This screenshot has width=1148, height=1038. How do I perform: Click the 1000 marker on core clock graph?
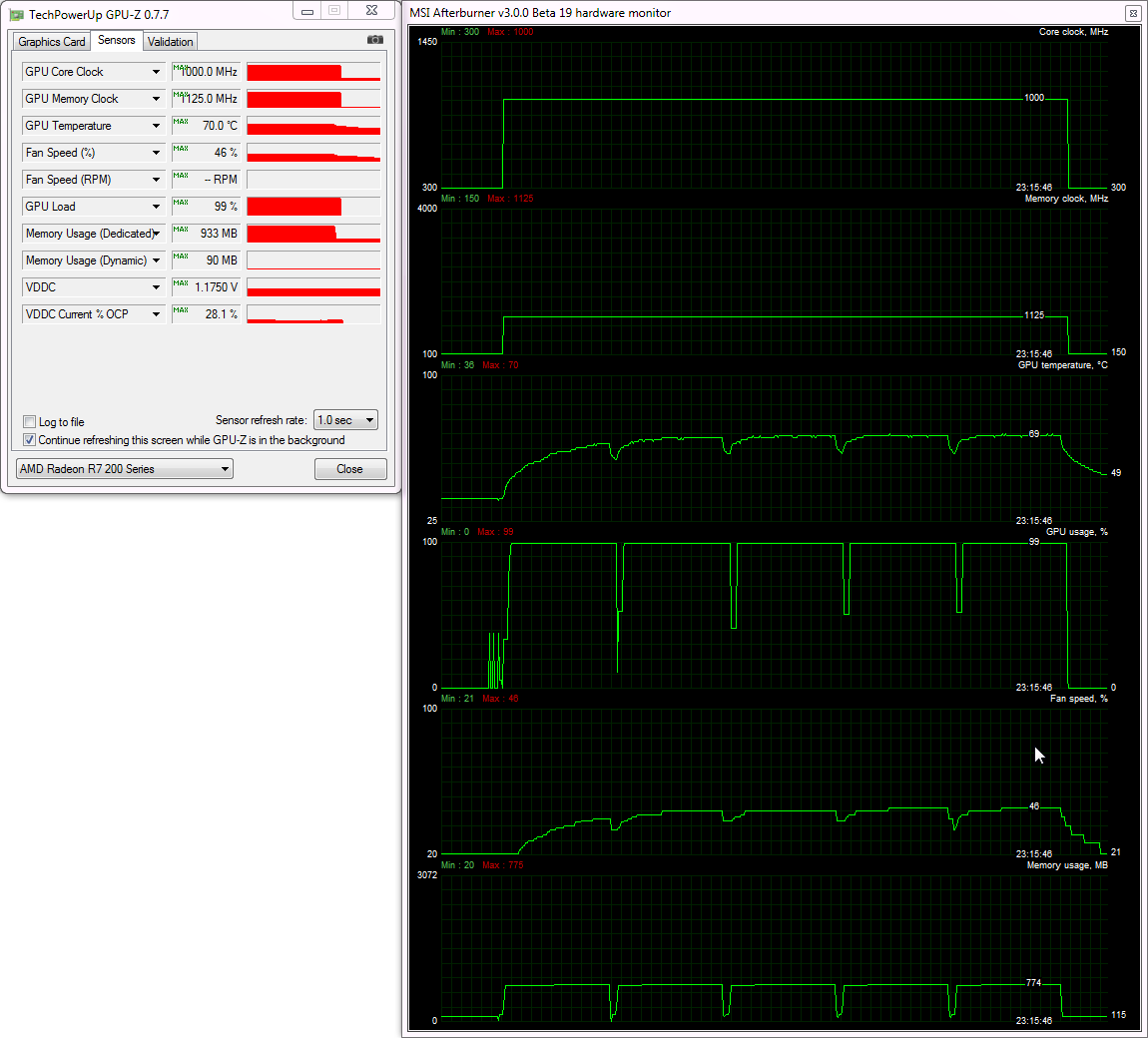1034,98
